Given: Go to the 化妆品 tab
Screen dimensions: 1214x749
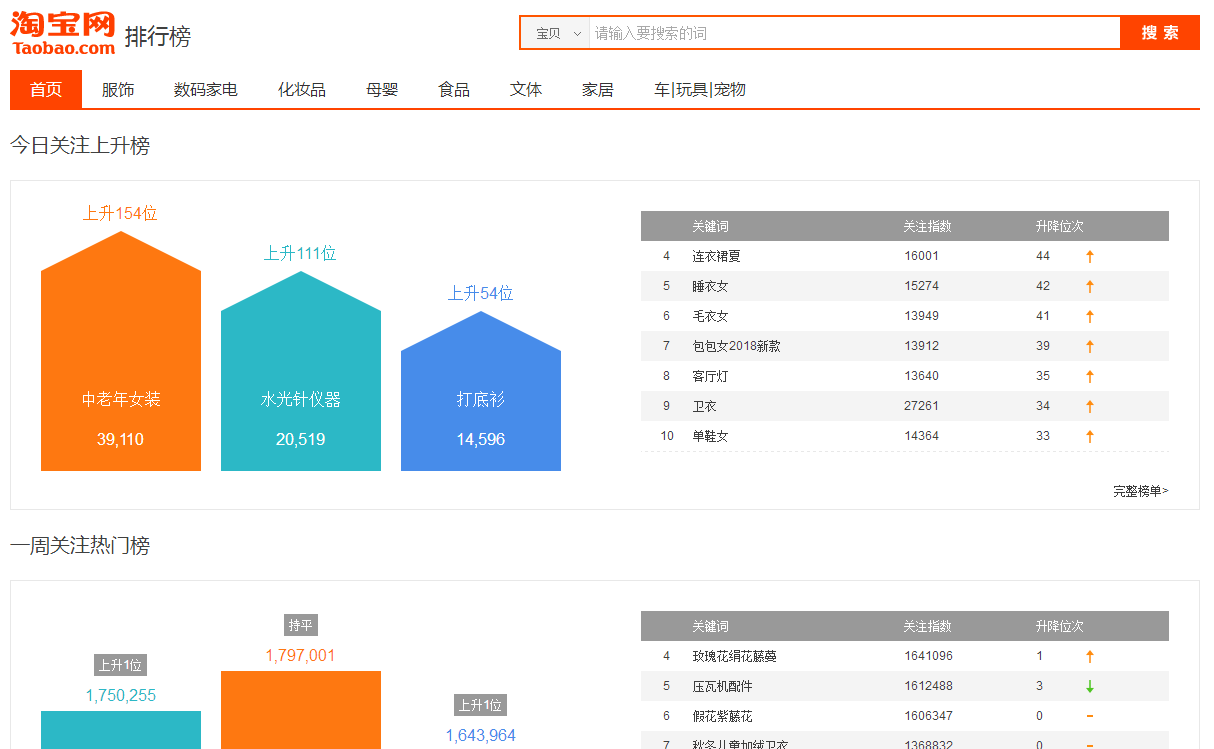Looking at the screenshot, I should [302, 89].
